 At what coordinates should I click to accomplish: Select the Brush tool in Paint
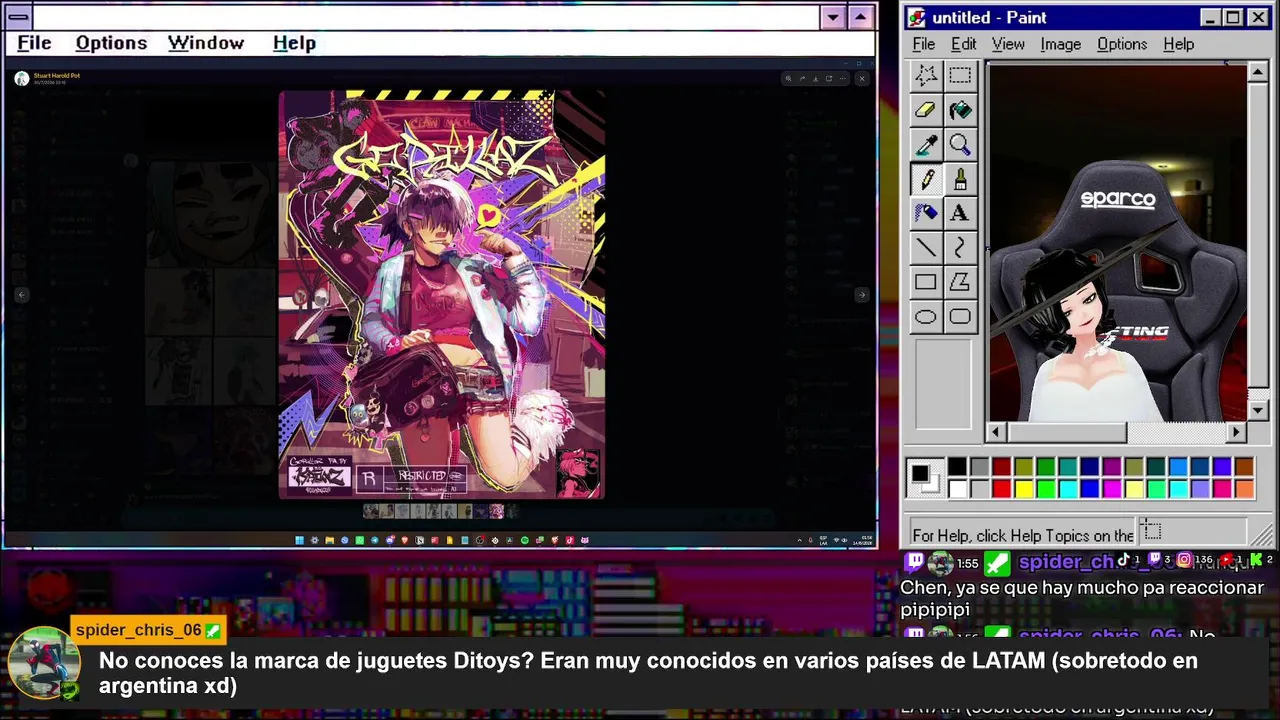click(x=960, y=179)
